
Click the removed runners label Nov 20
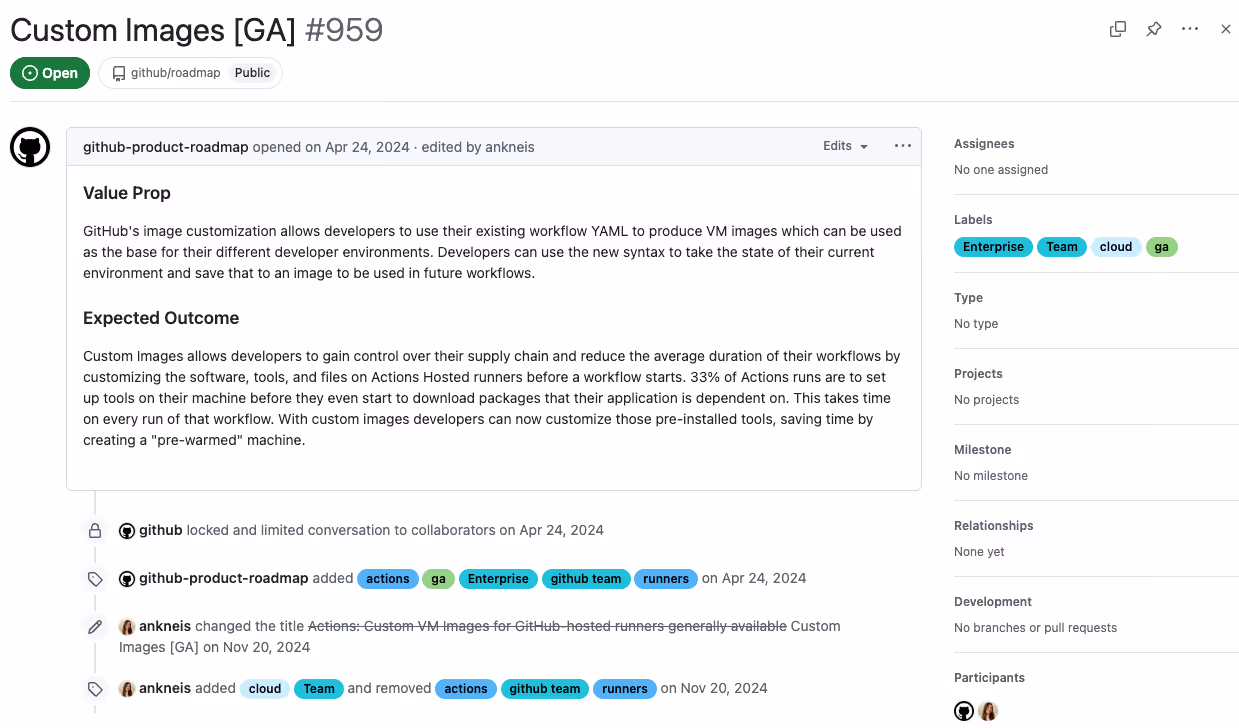[625, 688]
